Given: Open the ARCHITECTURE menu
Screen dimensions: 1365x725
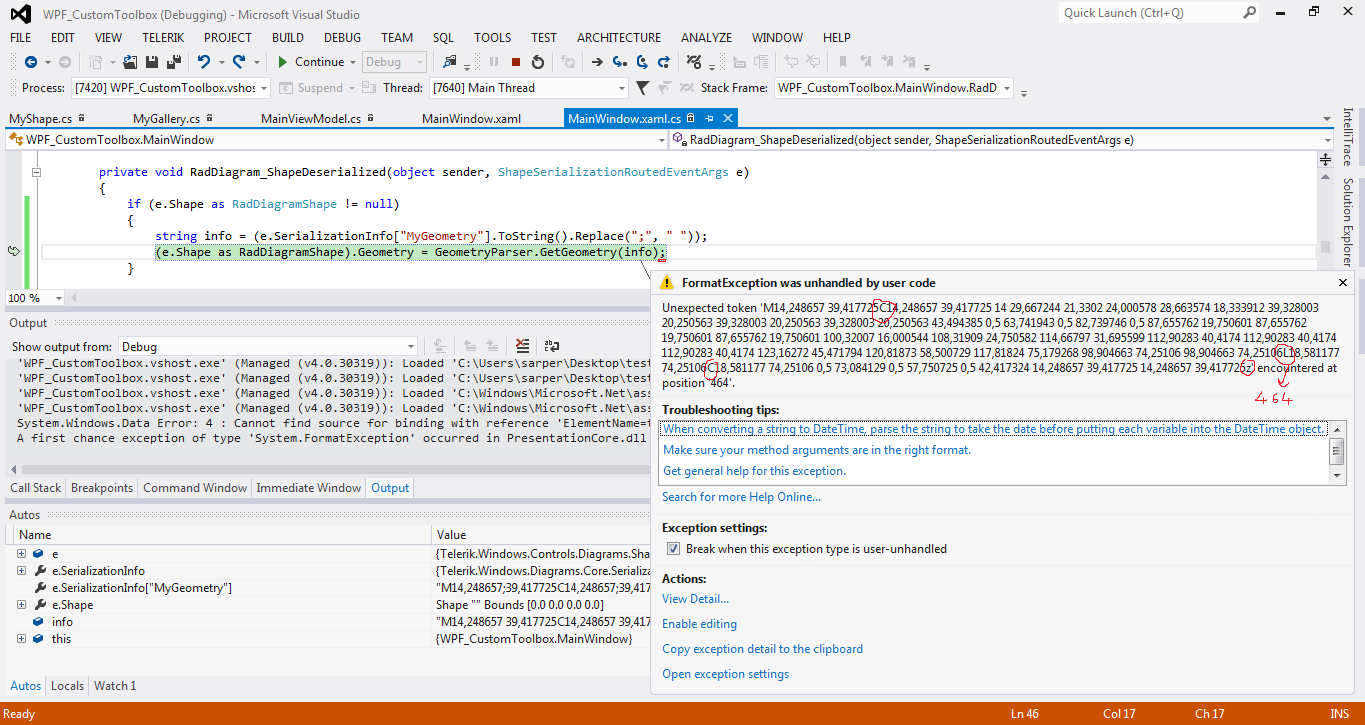Looking at the screenshot, I should pyautogui.click(x=619, y=38).
